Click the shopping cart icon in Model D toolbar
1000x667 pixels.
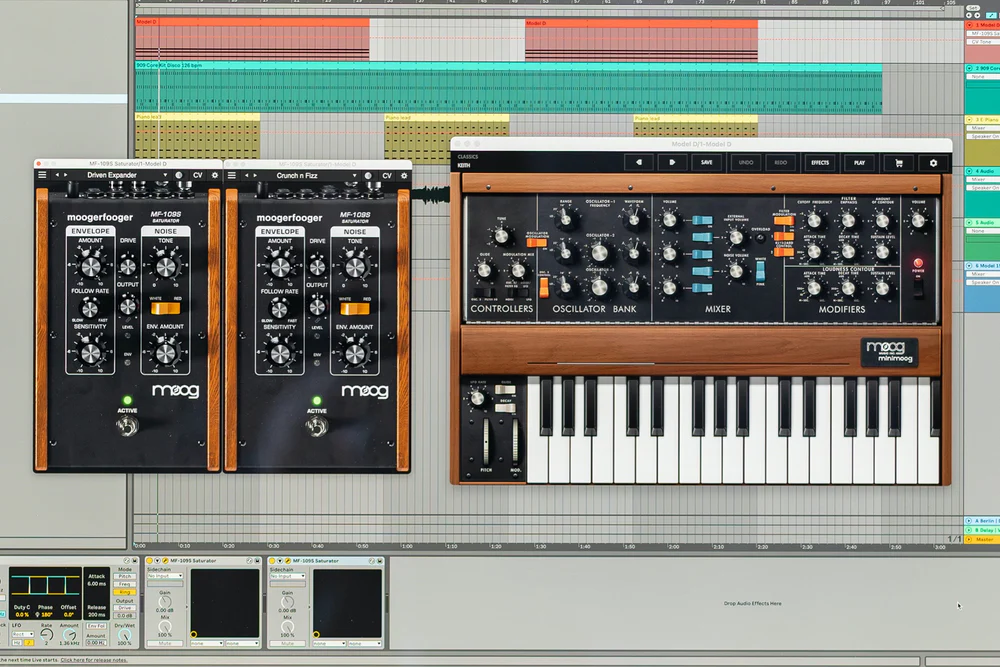point(899,163)
